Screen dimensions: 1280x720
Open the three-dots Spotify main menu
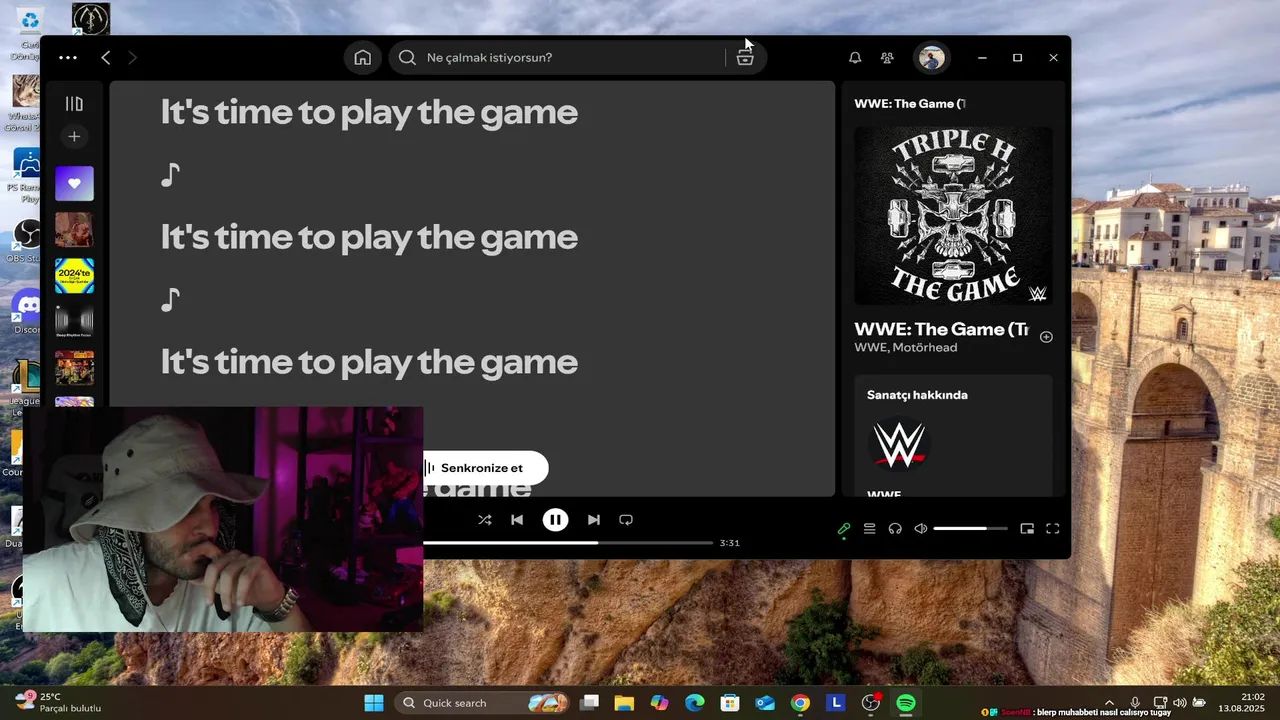coord(68,58)
